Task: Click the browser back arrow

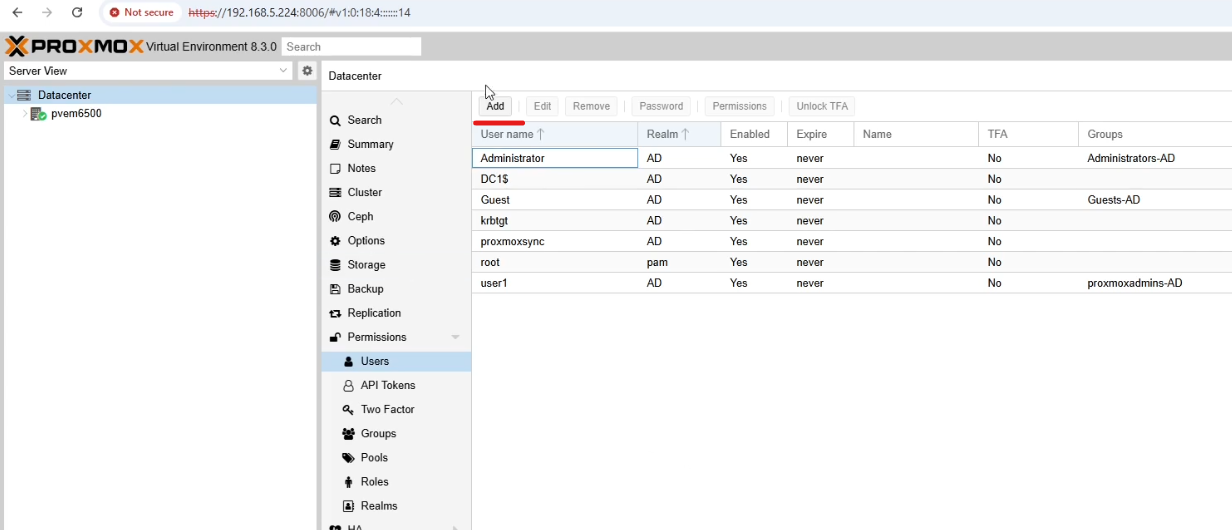Action: [17, 13]
